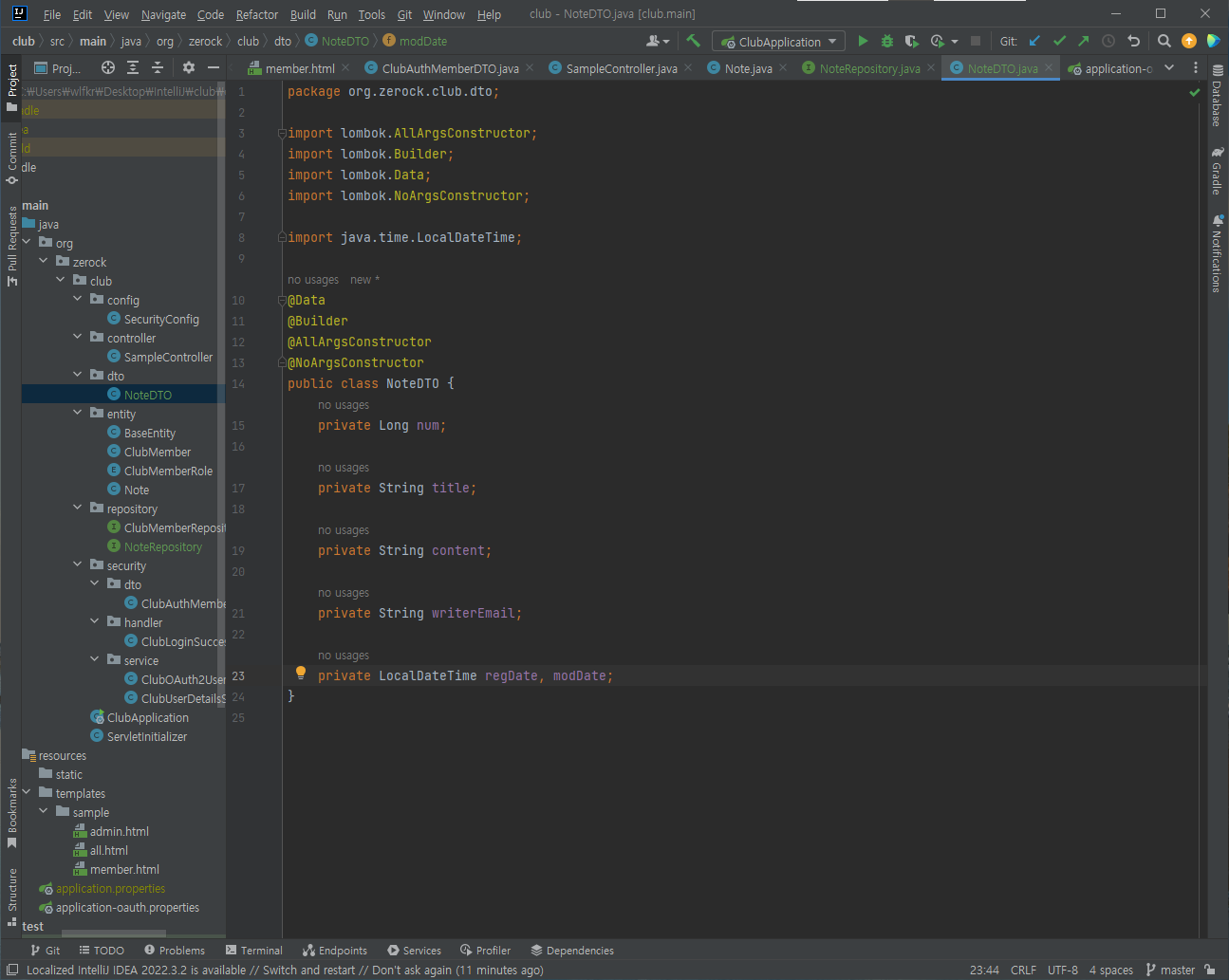Click the Git update project arrow
Image resolution: width=1229 pixels, height=980 pixels.
click(x=1034, y=41)
